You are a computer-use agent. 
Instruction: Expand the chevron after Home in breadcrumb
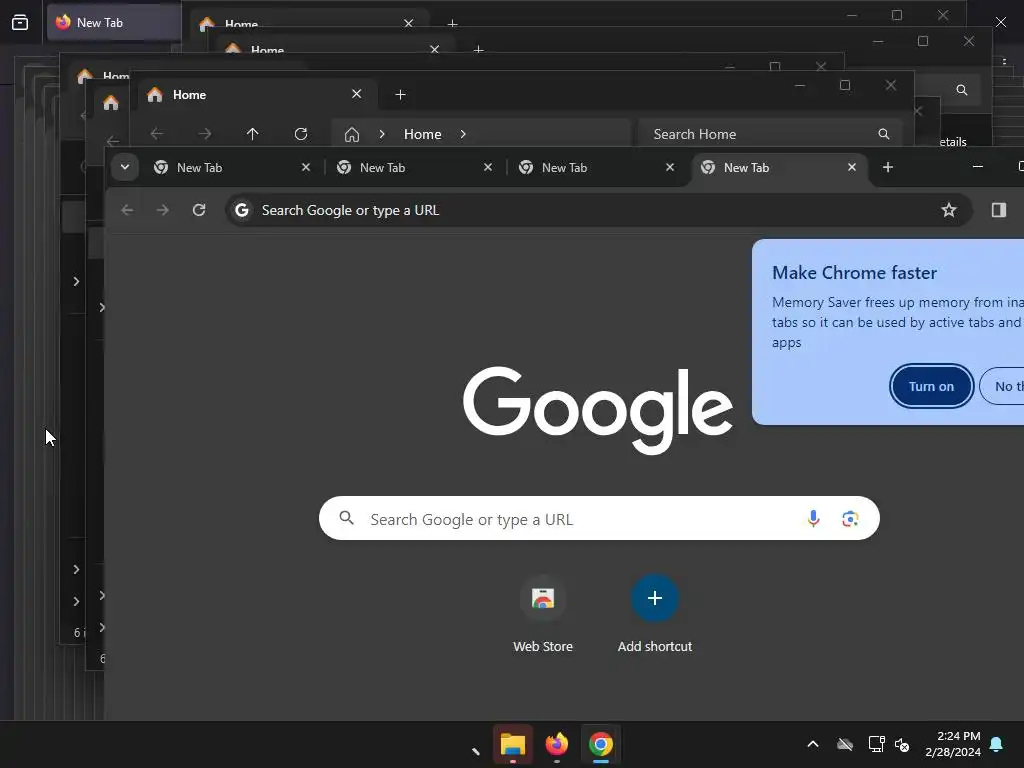[463, 134]
